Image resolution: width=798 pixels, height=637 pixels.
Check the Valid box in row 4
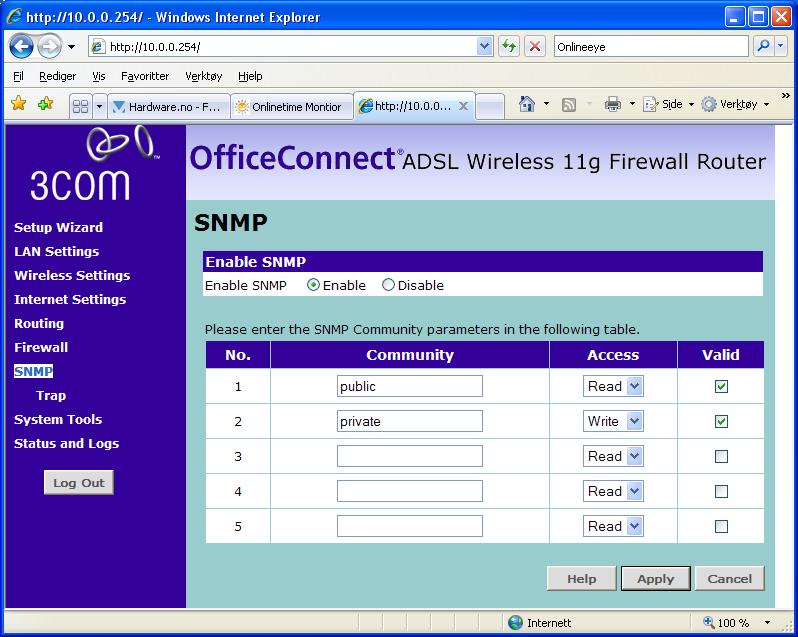click(721, 491)
